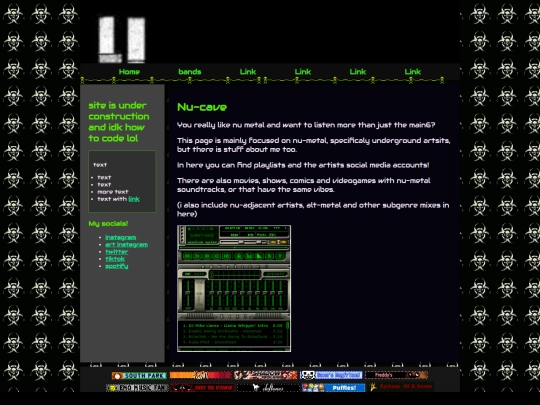Open the tiktok social link
The image size is (540, 405).
coord(115,259)
